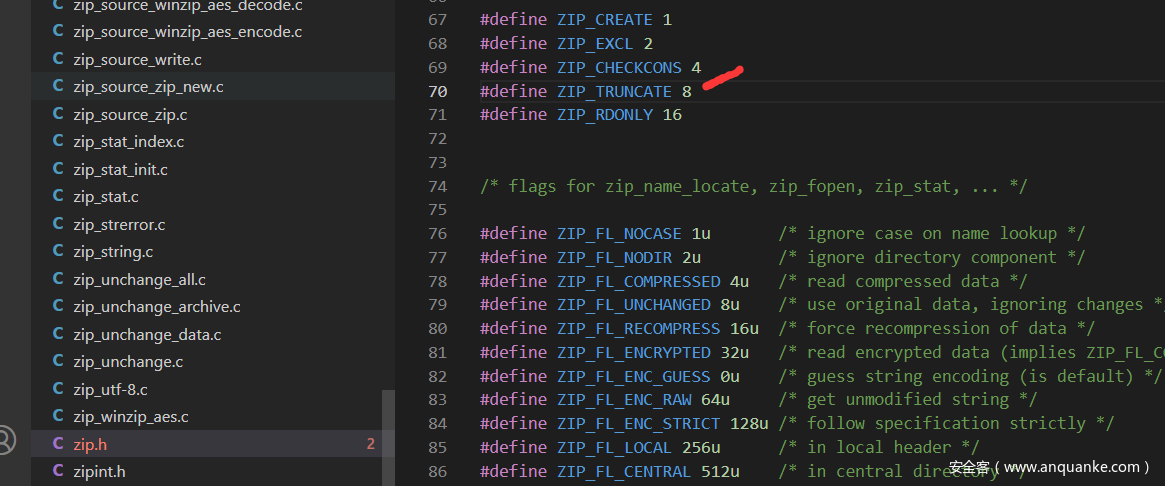This screenshot has height=486, width=1165.
Task: Select zip_stat_index.c in file list
Action: (x=128, y=142)
